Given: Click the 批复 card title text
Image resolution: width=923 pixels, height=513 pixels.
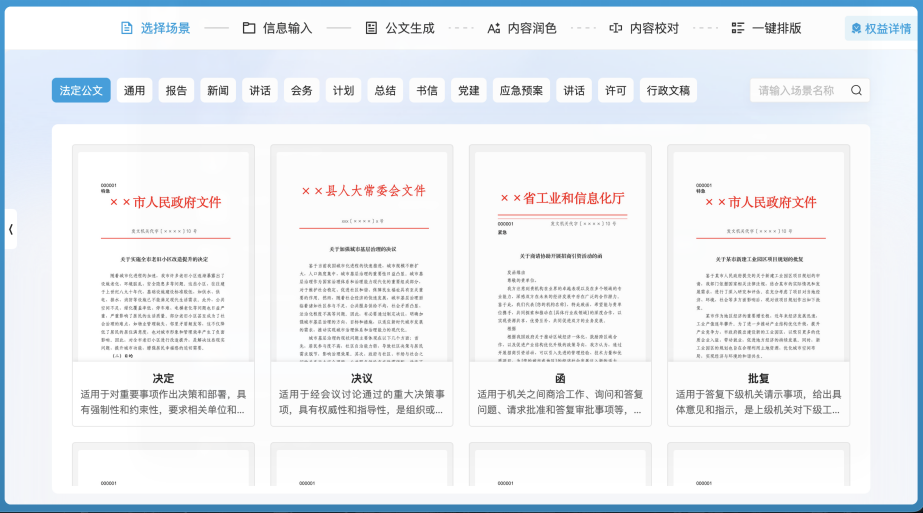Looking at the screenshot, I should [758, 378].
